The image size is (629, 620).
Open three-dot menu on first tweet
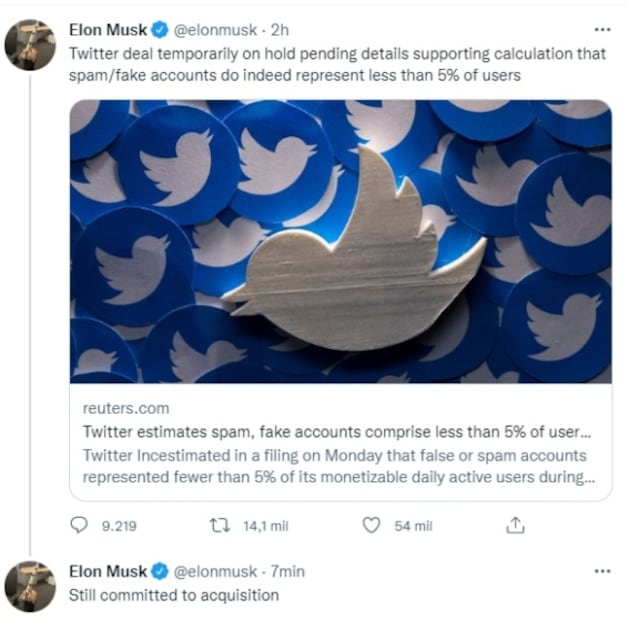(x=601, y=30)
